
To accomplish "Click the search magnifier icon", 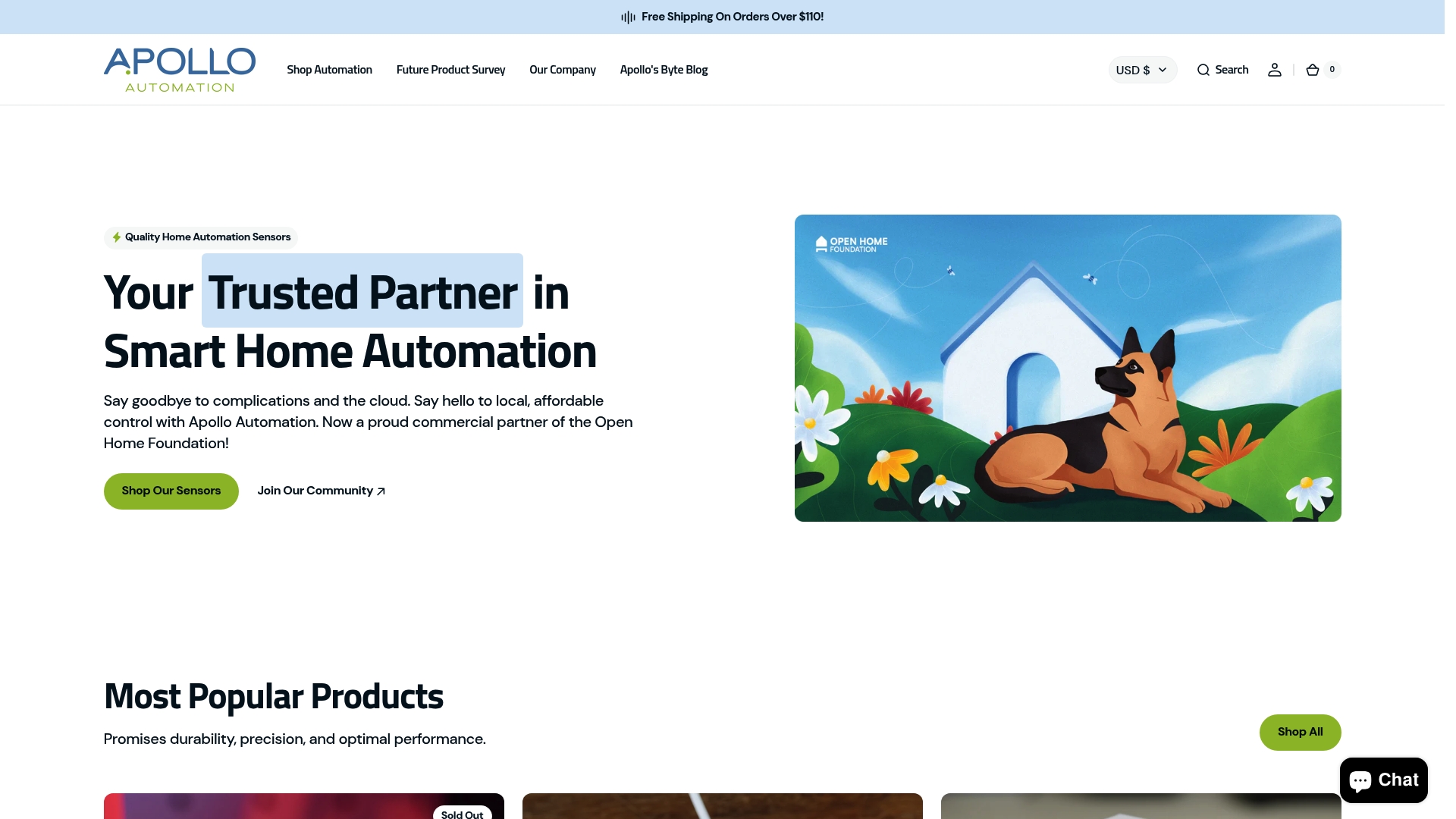I will (x=1203, y=70).
